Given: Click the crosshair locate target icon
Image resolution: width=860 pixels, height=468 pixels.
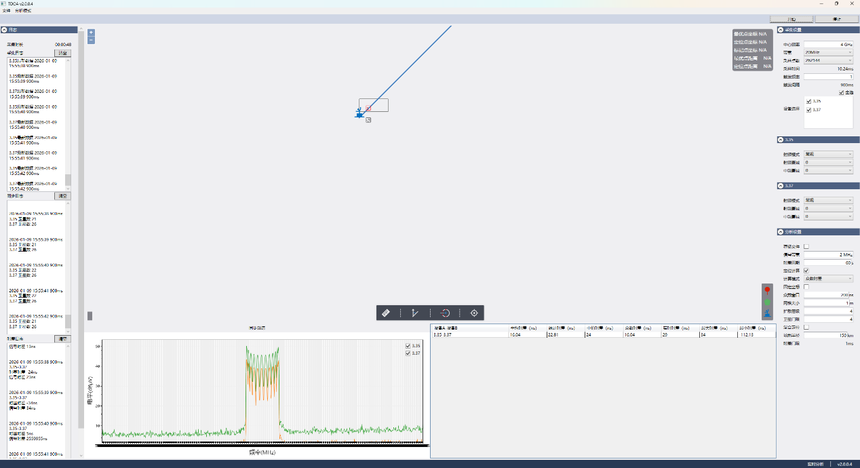Looking at the screenshot, I should point(475,313).
